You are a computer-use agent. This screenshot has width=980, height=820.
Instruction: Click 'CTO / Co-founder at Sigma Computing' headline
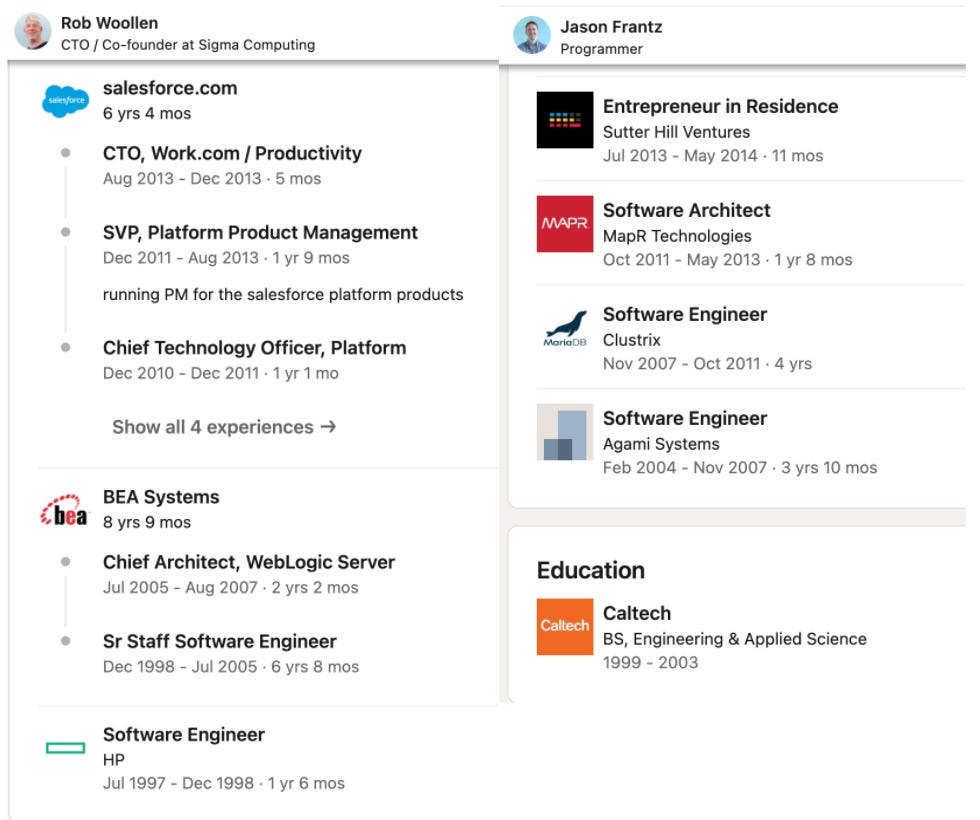tap(188, 45)
